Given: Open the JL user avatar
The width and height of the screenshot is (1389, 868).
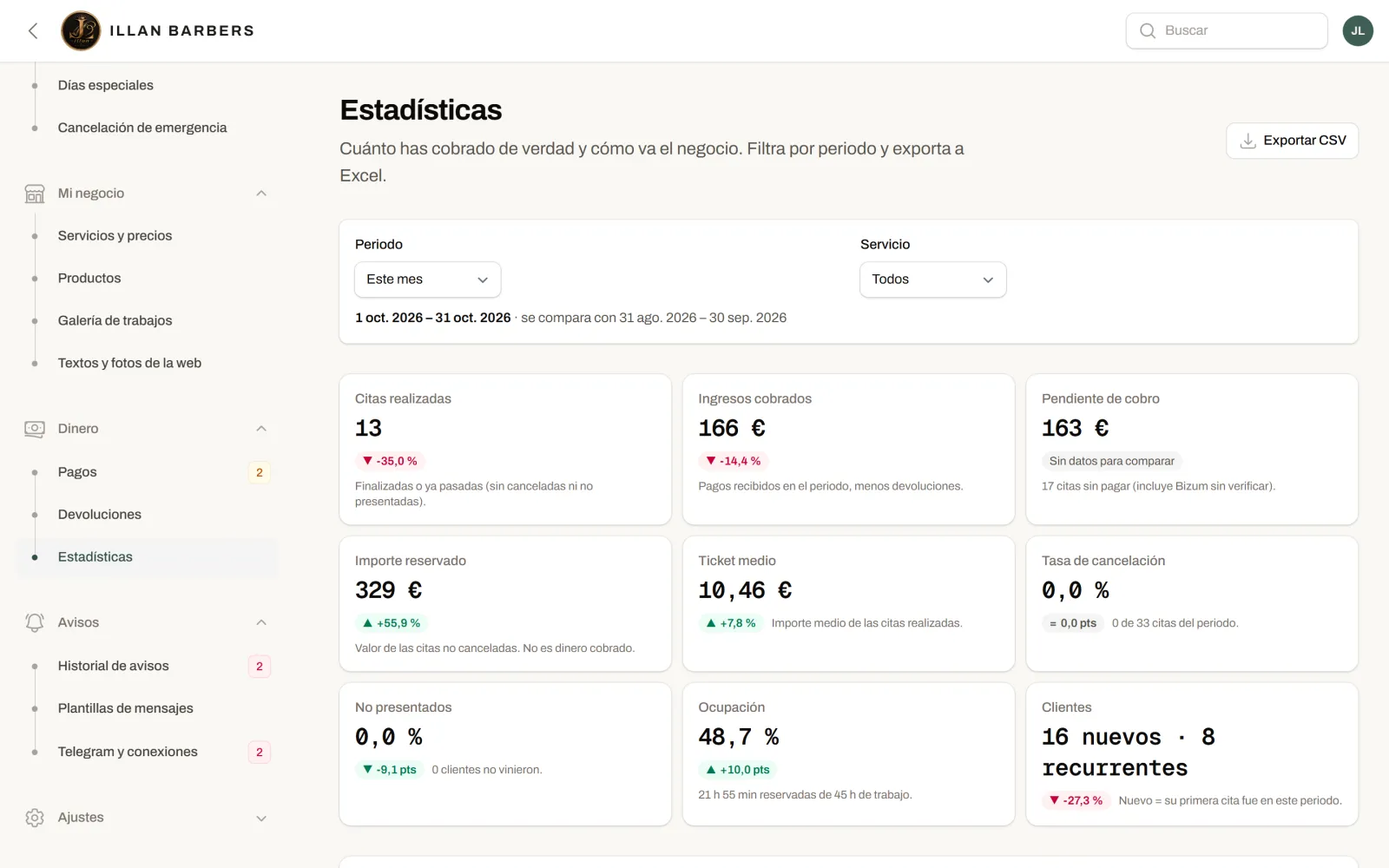Looking at the screenshot, I should pyautogui.click(x=1358, y=31).
